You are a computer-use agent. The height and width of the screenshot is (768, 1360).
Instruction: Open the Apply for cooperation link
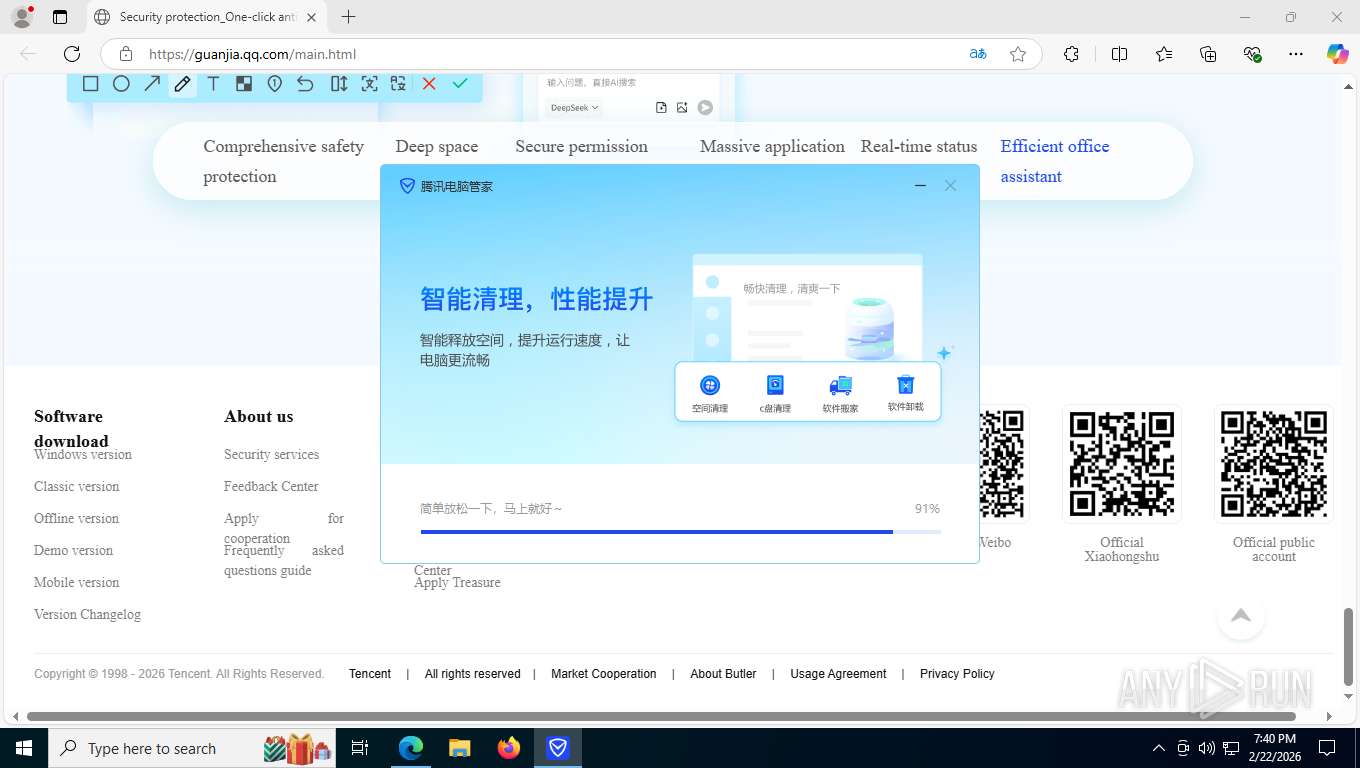pos(284,528)
